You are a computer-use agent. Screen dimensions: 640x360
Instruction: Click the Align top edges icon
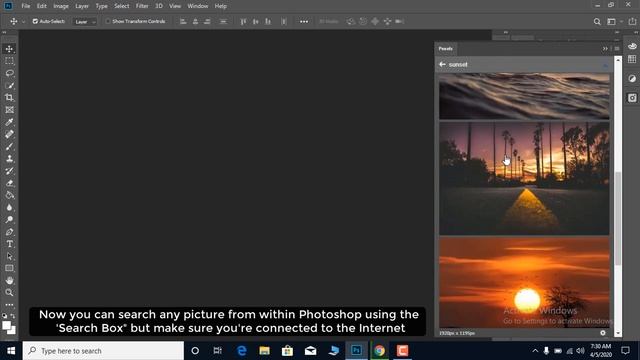243,21
